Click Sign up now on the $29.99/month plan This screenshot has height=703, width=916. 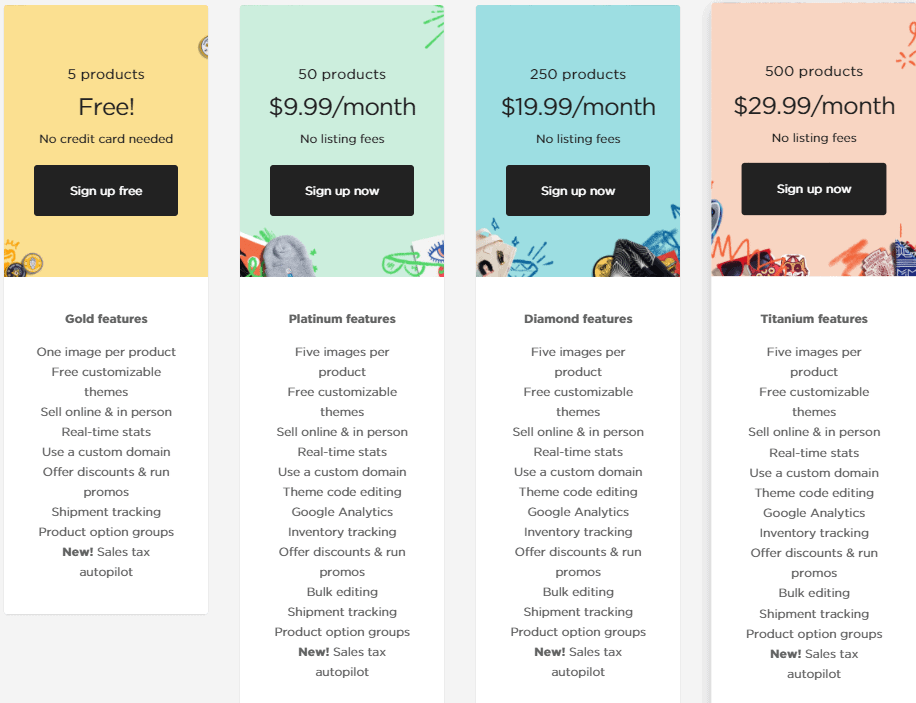pos(814,188)
